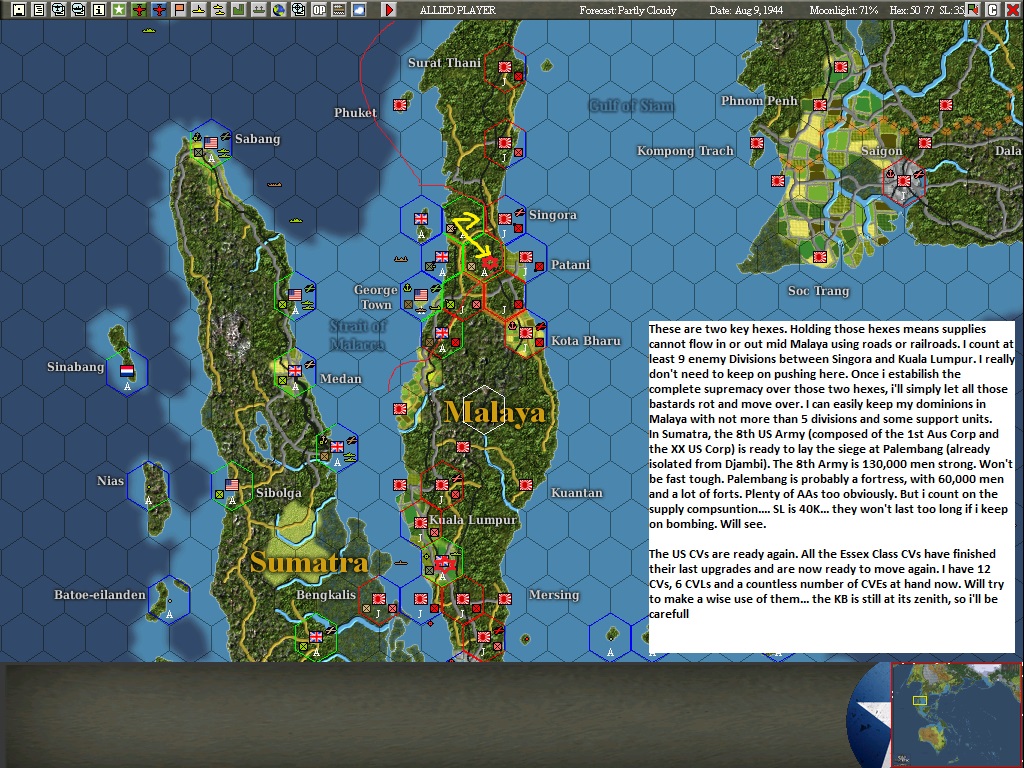Click the orange flag toolbar icon
1024x768 pixels.
[x=178, y=10]
